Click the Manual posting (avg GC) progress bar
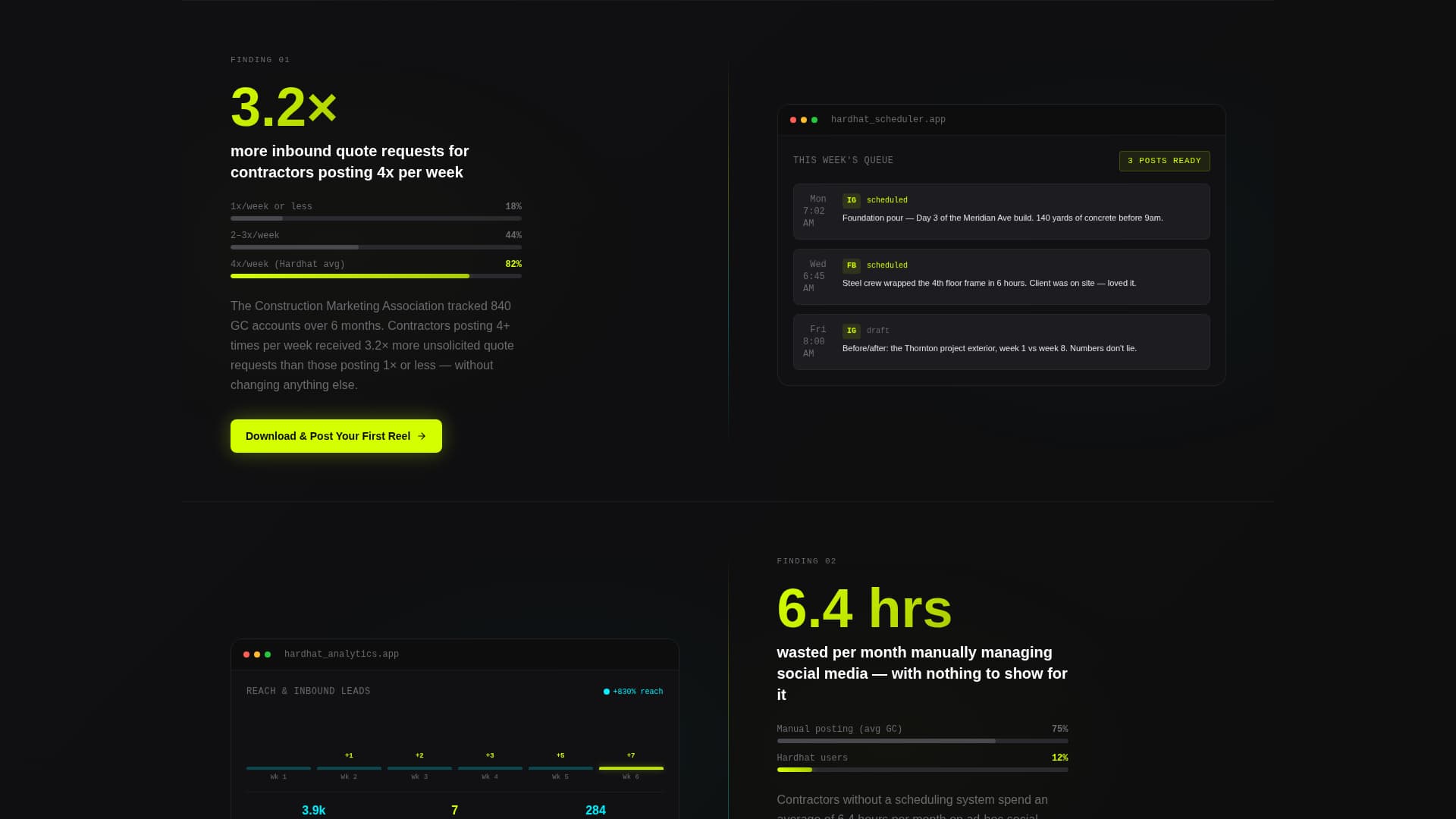This screenshot has width=1456, height=819. click(922, 741)
